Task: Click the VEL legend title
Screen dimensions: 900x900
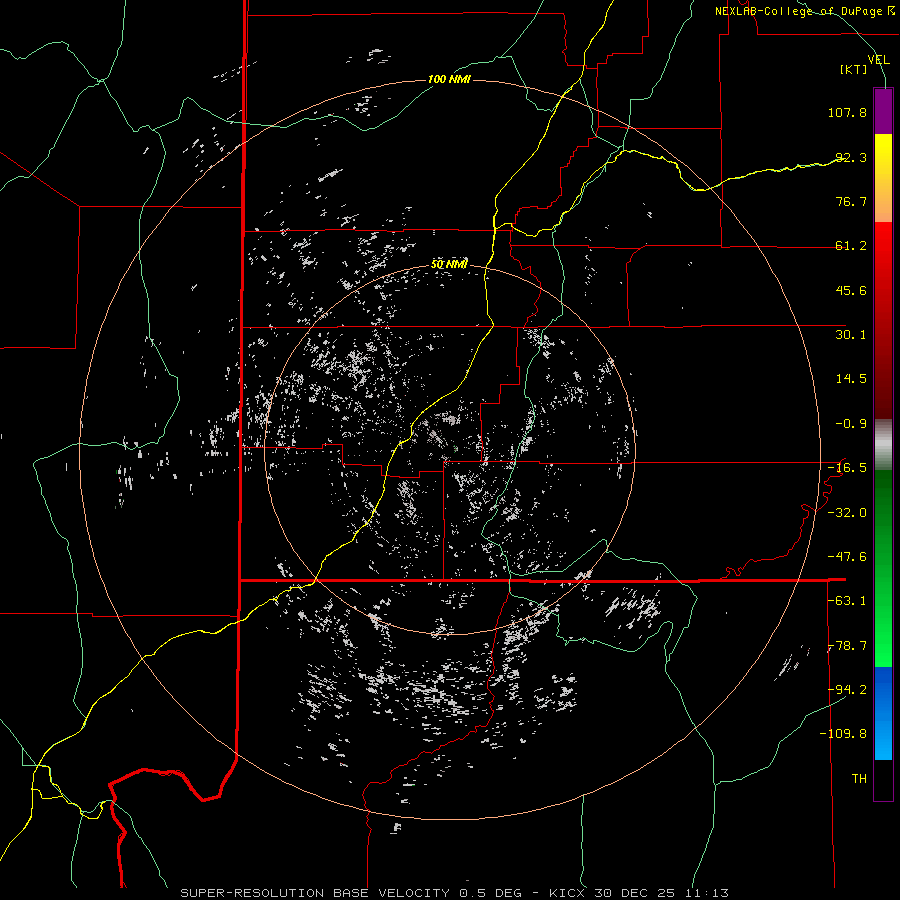Action: click(878, 60)
